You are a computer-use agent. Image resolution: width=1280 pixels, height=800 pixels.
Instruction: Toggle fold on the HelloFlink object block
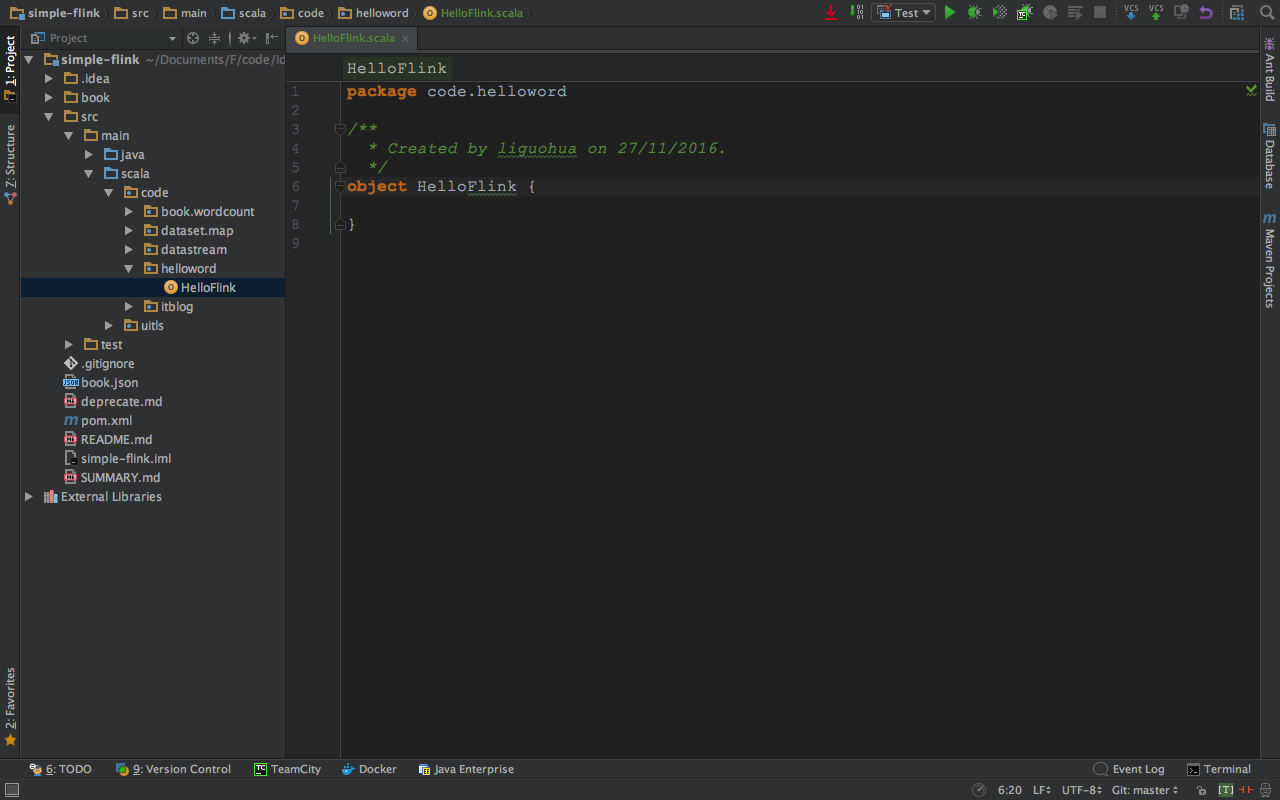click(x=340, y=187)
